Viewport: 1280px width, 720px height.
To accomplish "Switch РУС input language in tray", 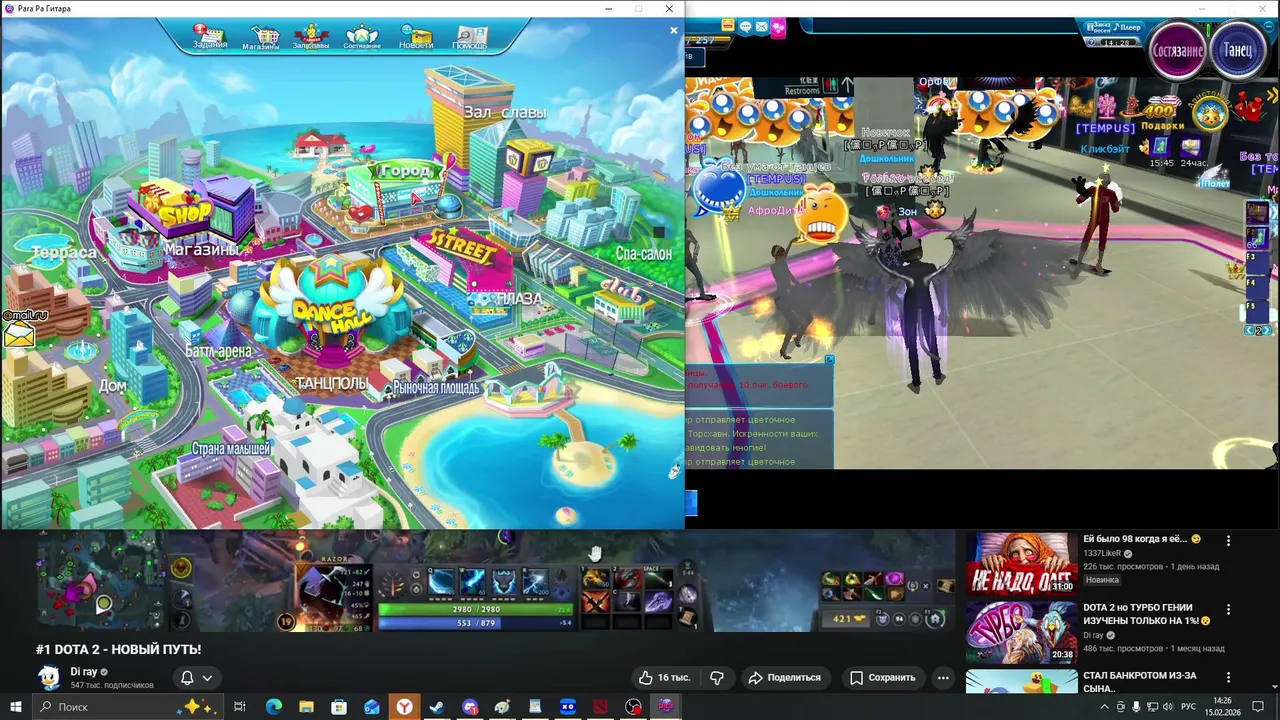I will (1189, 707).
